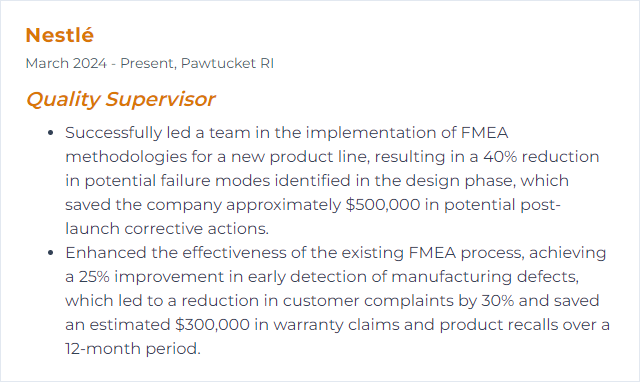Viewport: 640px width, 382px height.
Task: Click the first bullet point marker
Action: click(51, 133)
